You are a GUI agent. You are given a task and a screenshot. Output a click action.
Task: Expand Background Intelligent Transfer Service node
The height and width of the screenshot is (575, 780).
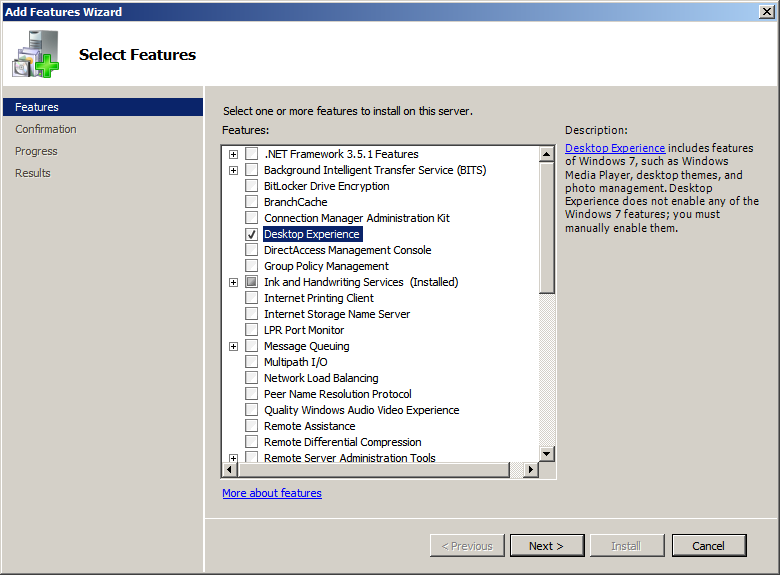click(233, 170)
